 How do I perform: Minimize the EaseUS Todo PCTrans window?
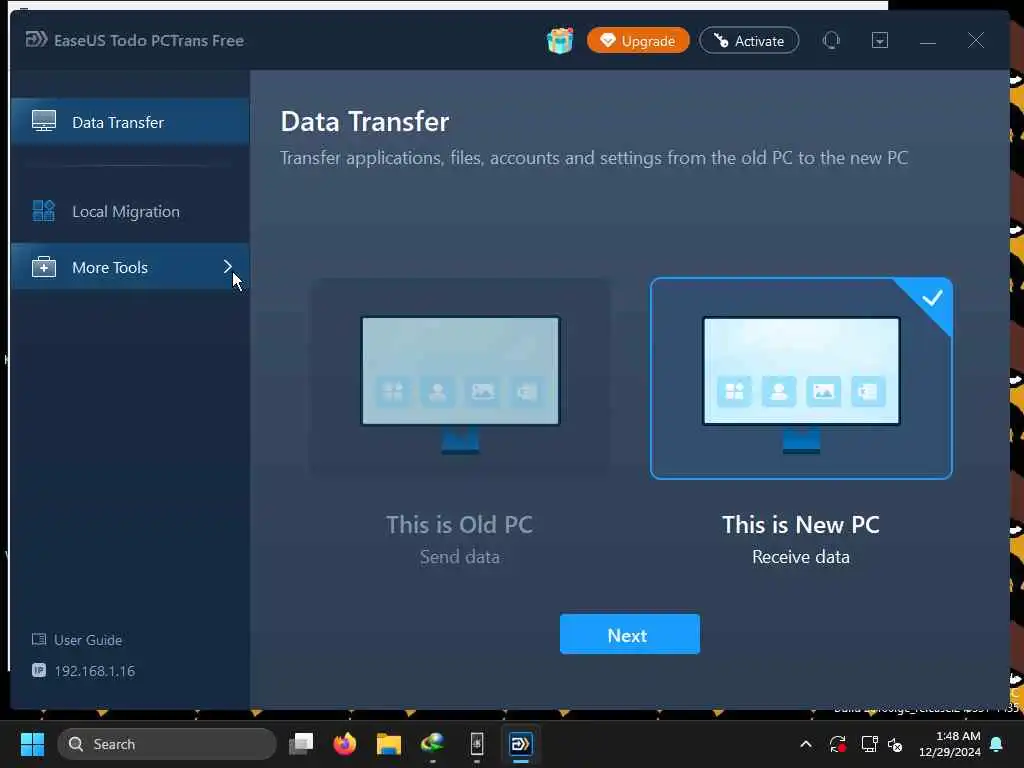(928, 42)
